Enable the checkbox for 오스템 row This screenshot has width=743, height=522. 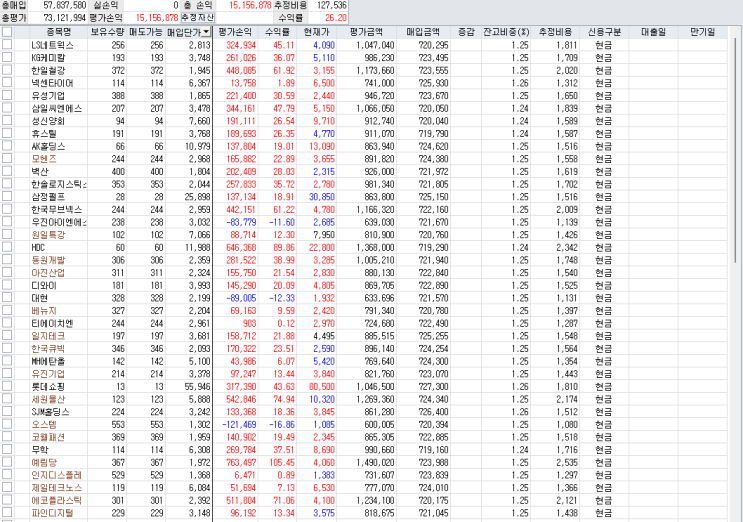pyautogui.click(x=7, y=424)
